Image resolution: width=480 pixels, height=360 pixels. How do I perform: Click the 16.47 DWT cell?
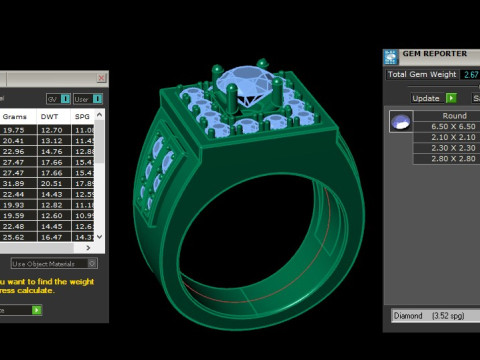(x=54, y=237)
